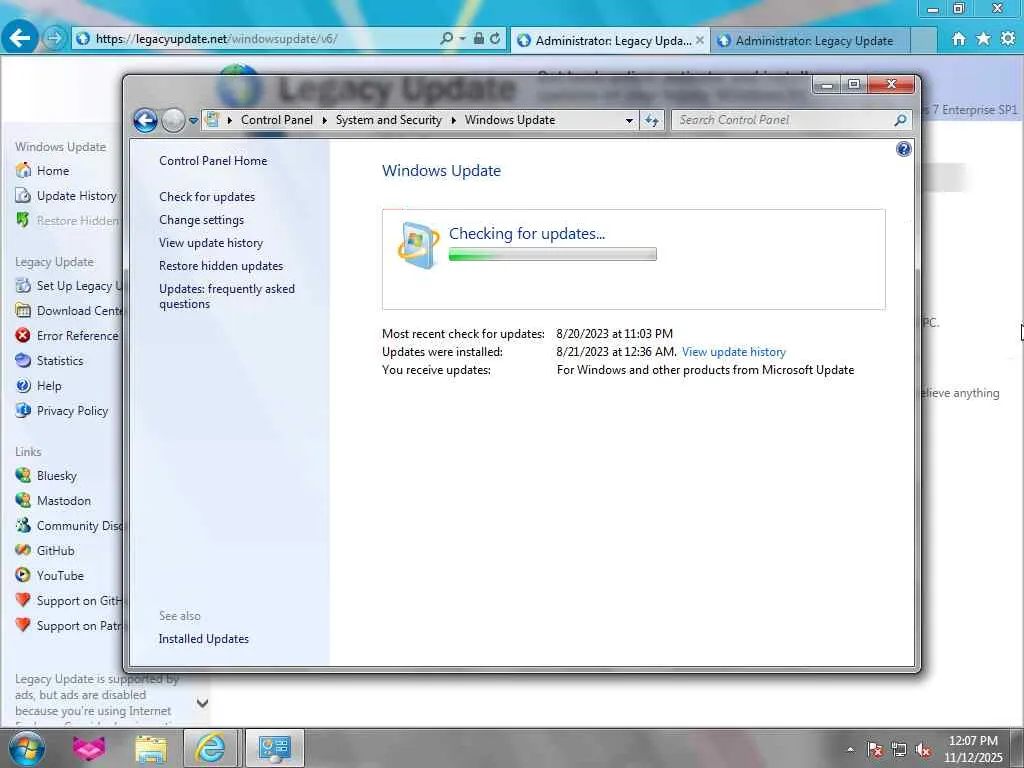Screen dimensions: 1024x768
Task: Open GitHub link in sidebar
Action: point(55,551)
